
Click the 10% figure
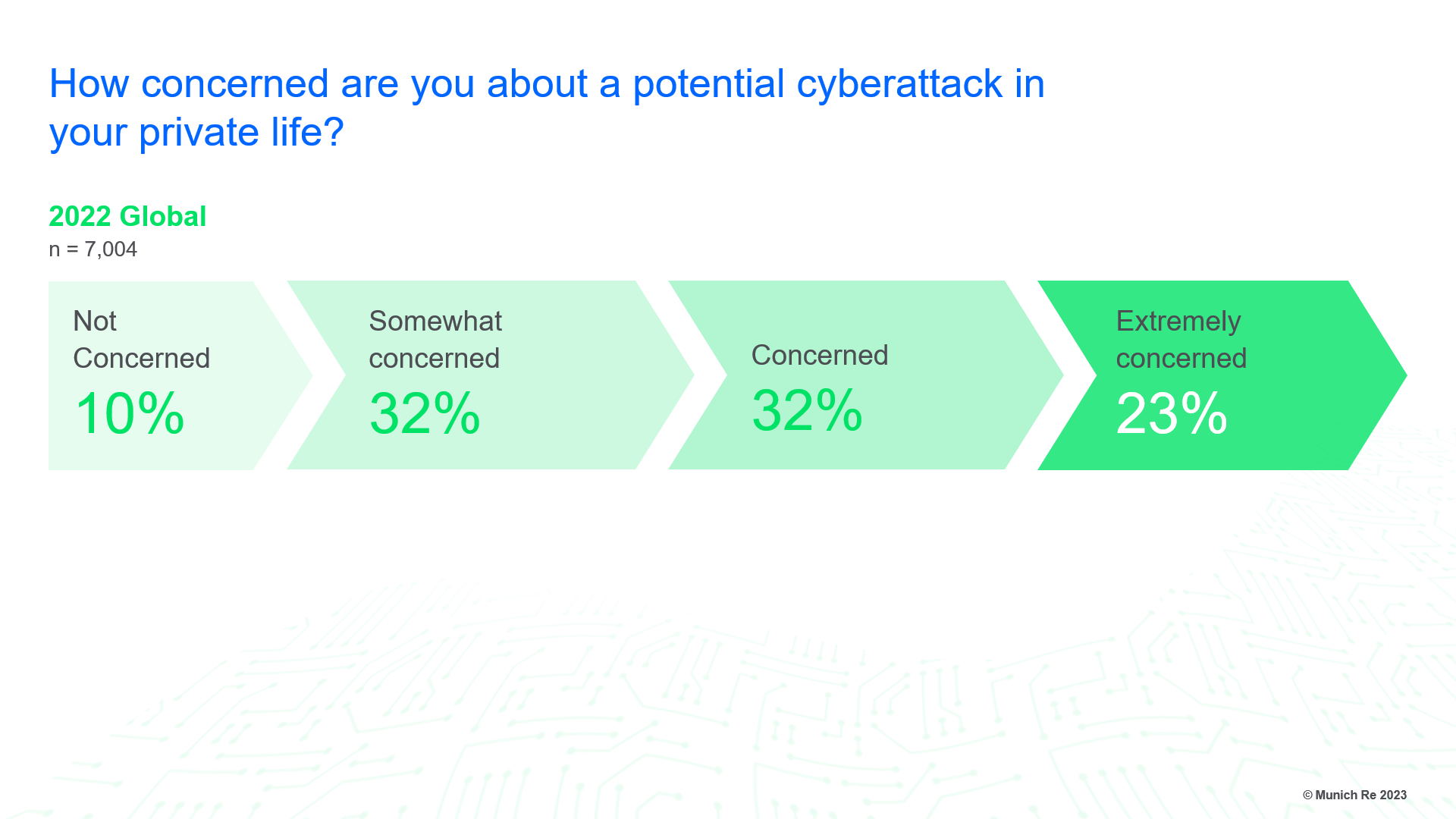tap(129, 414)
